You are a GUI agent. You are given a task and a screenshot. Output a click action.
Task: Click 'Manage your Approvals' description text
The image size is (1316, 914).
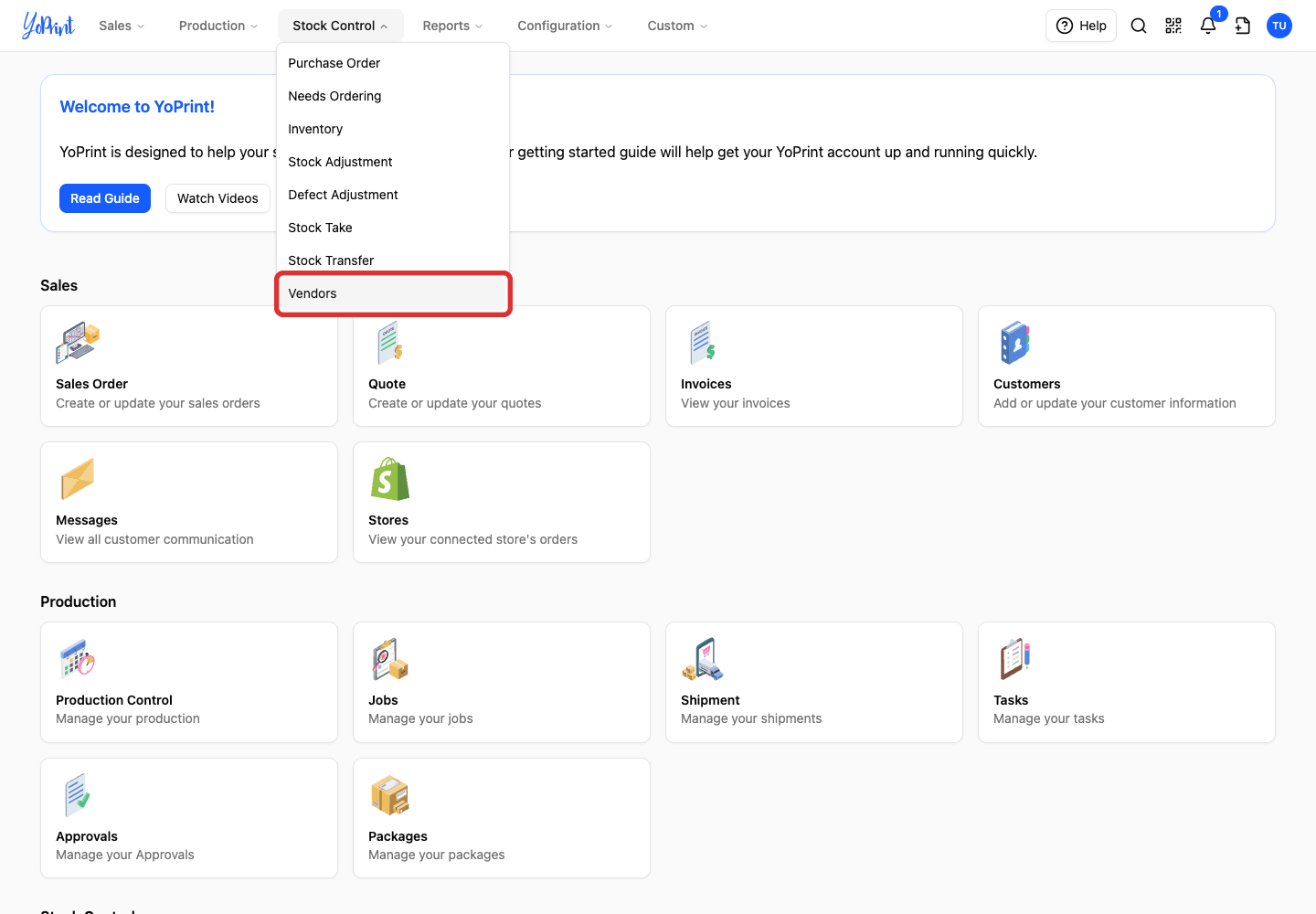[x=125, y=855]
